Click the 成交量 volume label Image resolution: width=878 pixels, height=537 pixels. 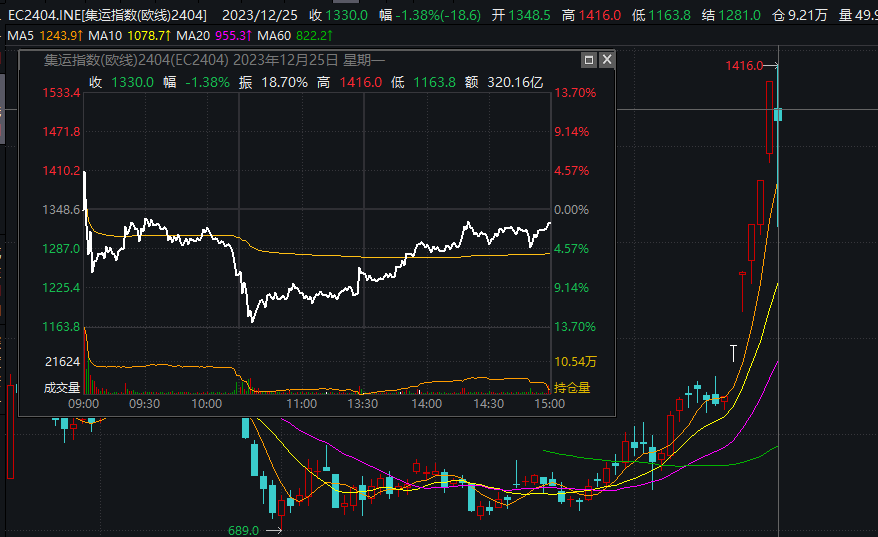(62, 388)
